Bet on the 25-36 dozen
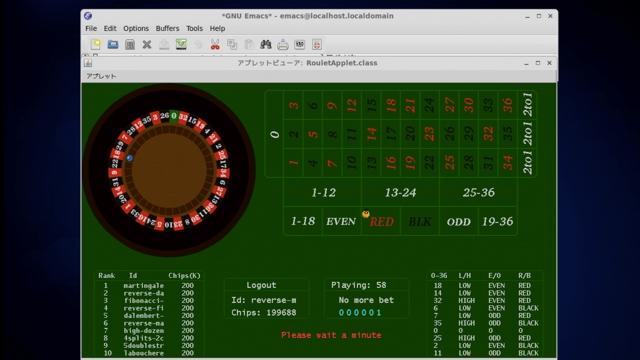640x360 pixels. [478, 192]
